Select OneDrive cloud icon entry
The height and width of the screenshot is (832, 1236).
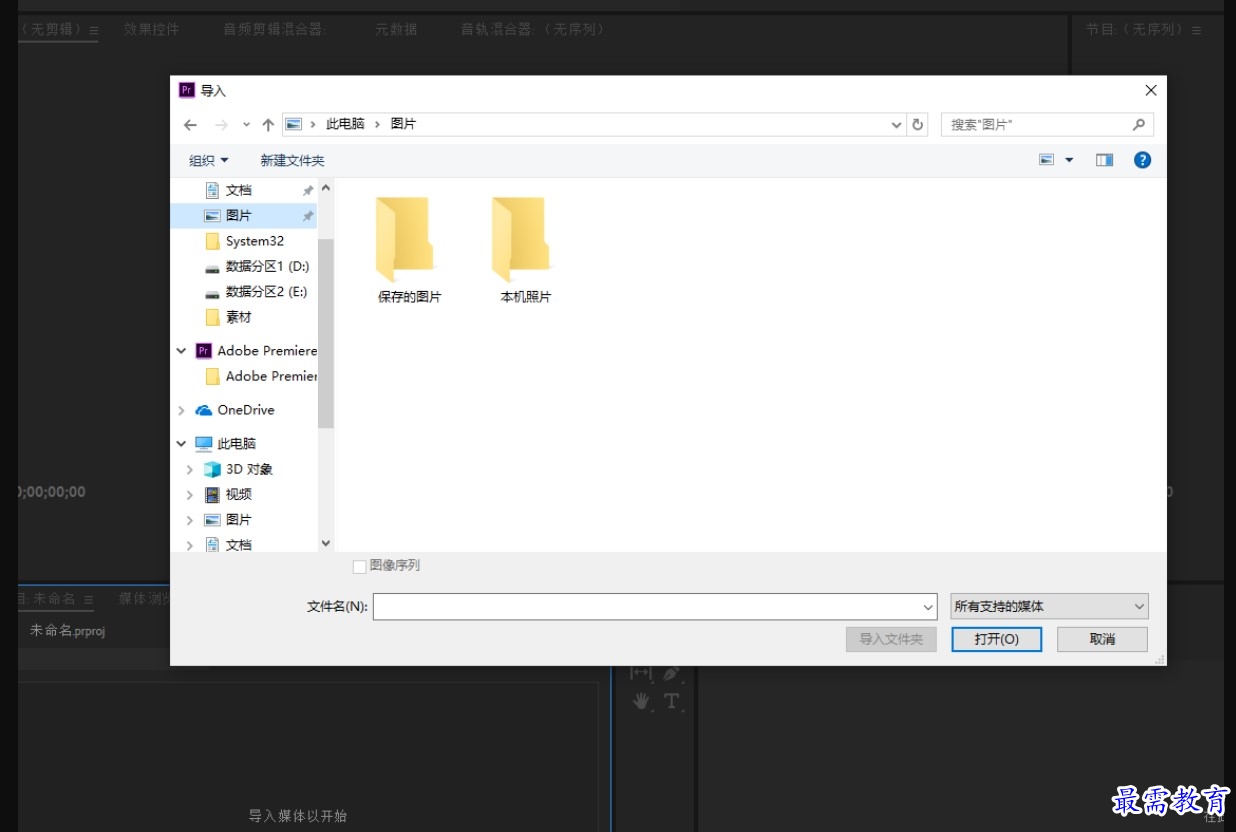click(x=235, y=410)
